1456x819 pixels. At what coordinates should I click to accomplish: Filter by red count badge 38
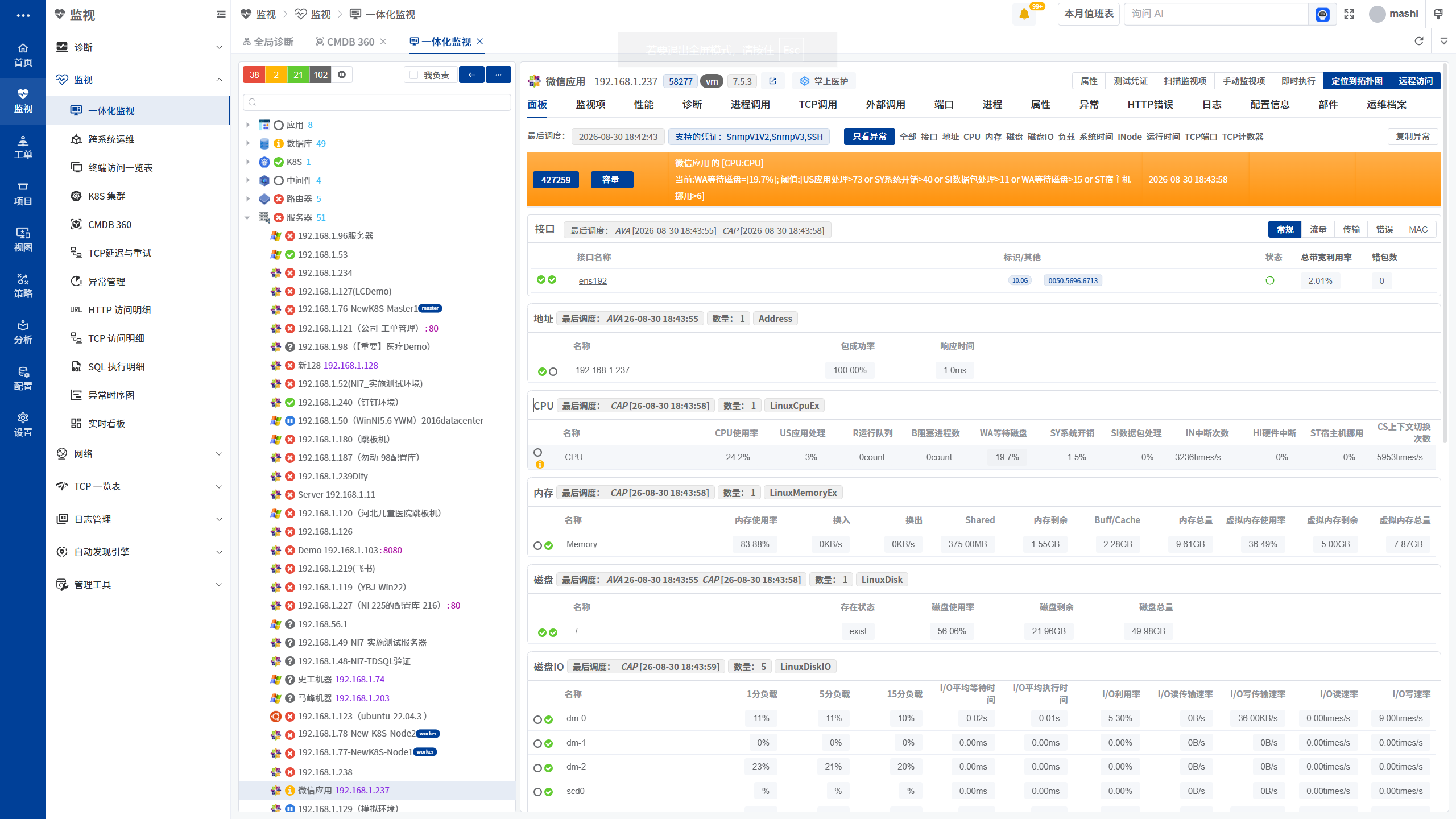(x=254, y=75)
